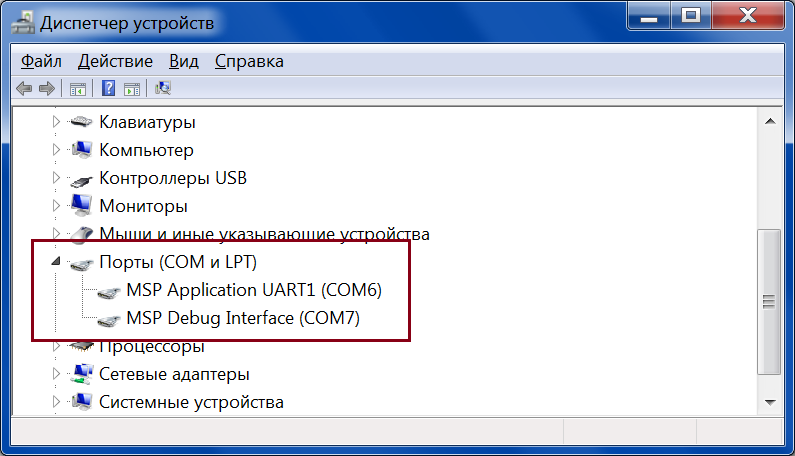Open Help via the blue question-mark icon
Viewport: 795px width, 456px height.
point(108,88)
